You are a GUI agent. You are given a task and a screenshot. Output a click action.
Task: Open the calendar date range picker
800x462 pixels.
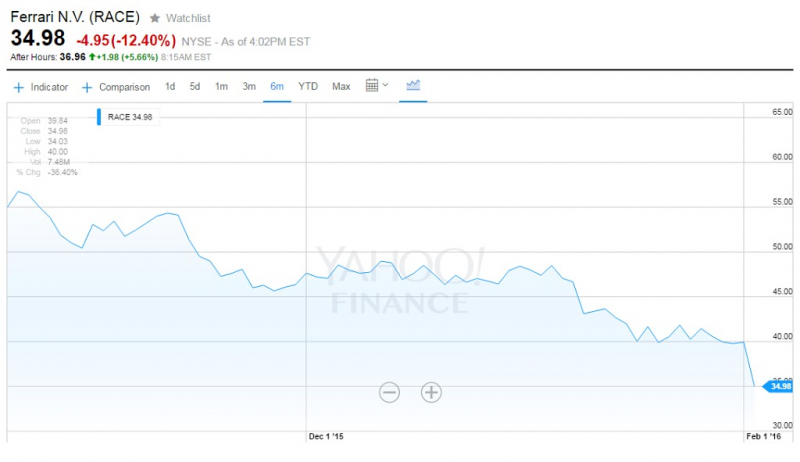tap(376, 86)
